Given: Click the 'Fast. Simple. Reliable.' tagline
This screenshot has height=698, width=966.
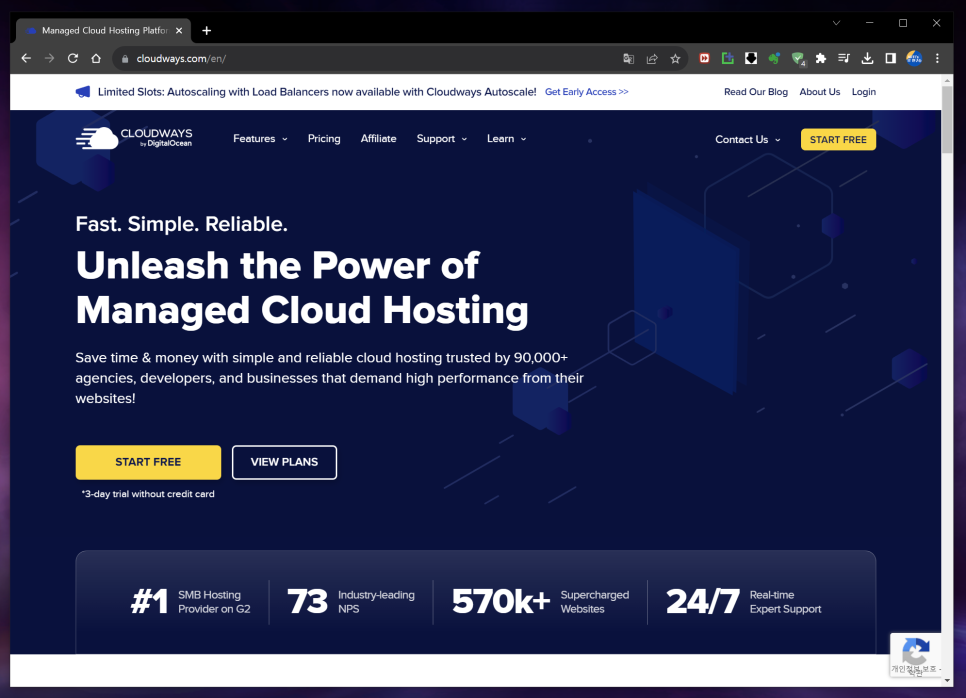Looking at the screenshot, I should (182, 224).
